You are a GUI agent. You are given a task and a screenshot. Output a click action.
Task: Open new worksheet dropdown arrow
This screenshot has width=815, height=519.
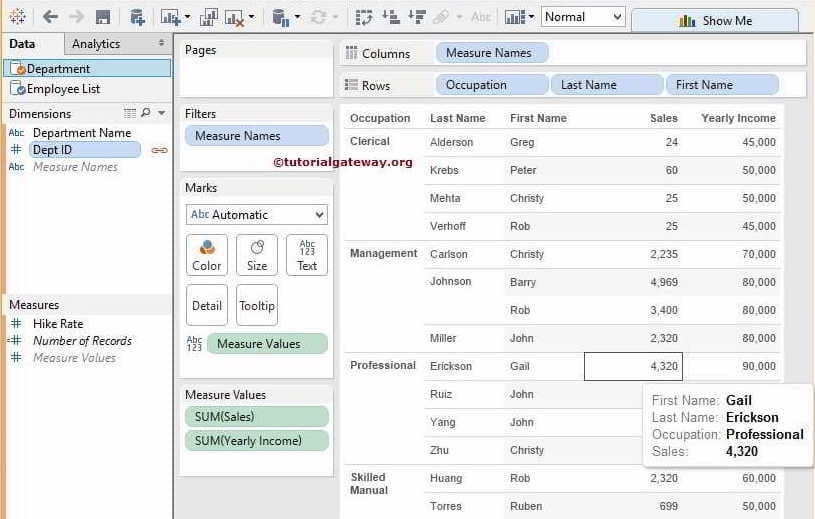(x=188, y=17)
